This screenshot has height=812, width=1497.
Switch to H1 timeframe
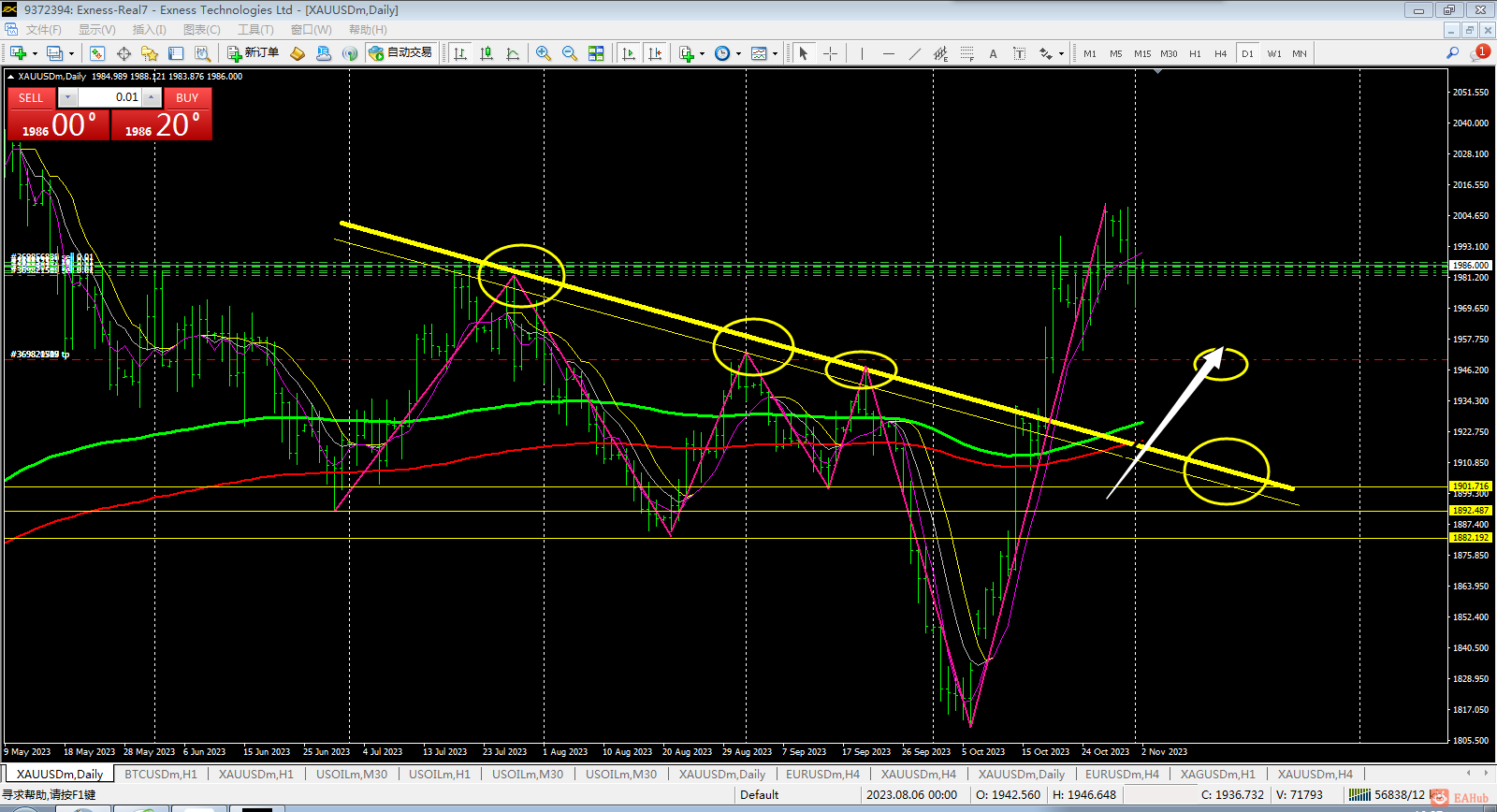(1195, 53)
